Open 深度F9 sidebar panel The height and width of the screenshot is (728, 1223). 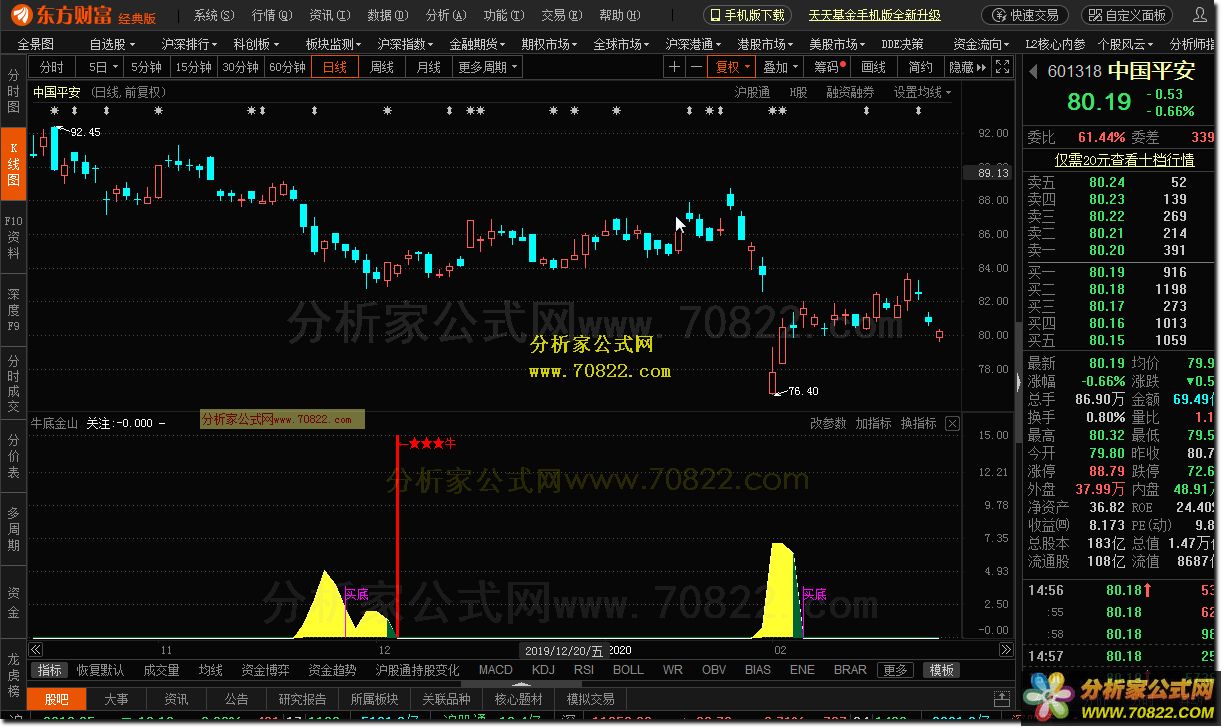pyautogui.click(x=13, y=308)
